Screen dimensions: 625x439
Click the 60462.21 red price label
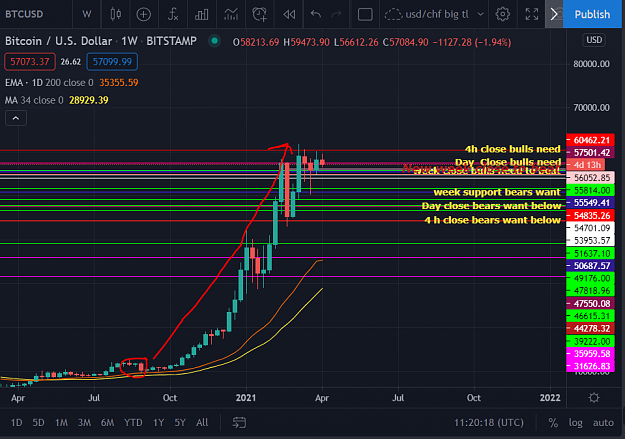point(590,140)
